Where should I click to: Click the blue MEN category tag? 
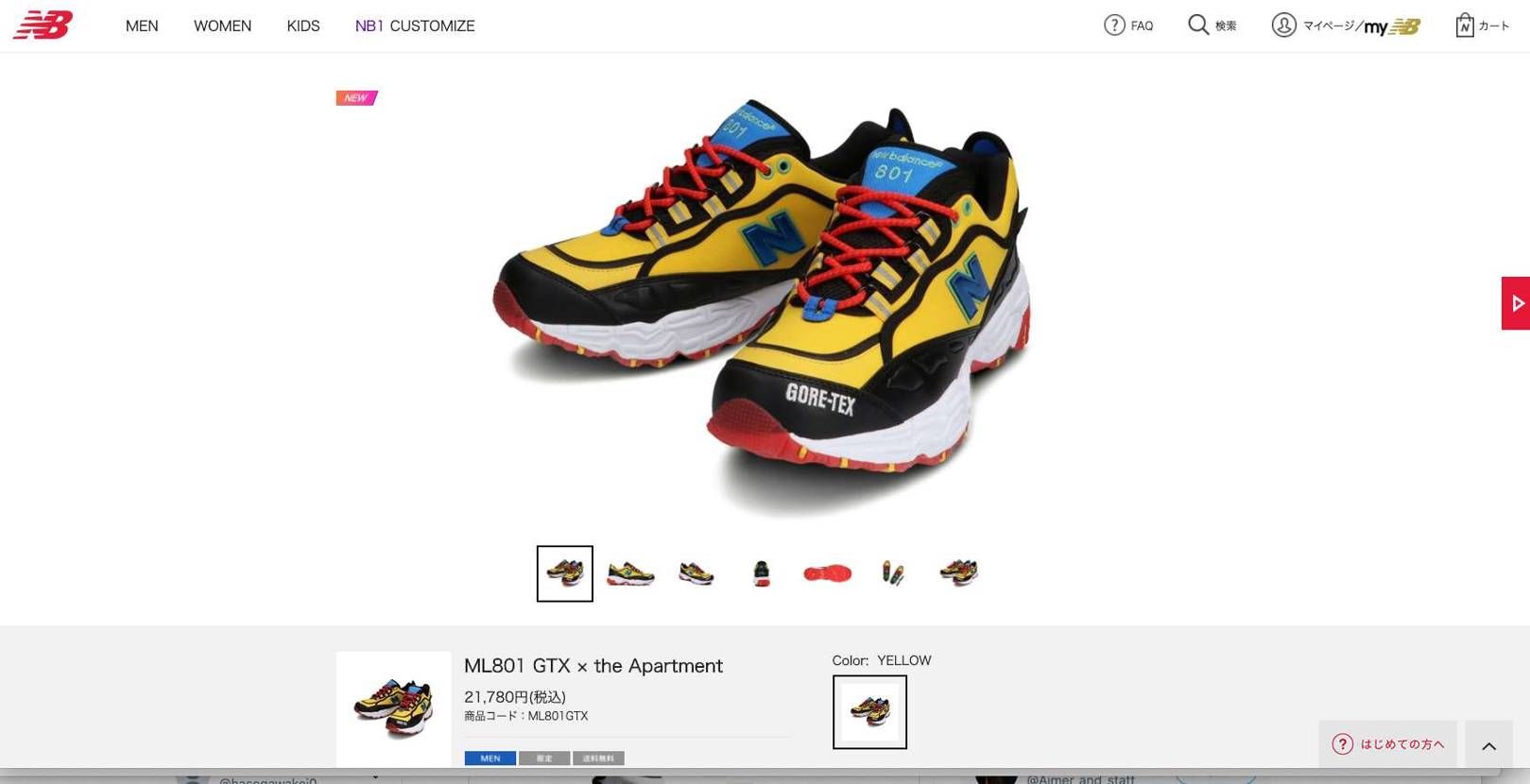(490, 758)
